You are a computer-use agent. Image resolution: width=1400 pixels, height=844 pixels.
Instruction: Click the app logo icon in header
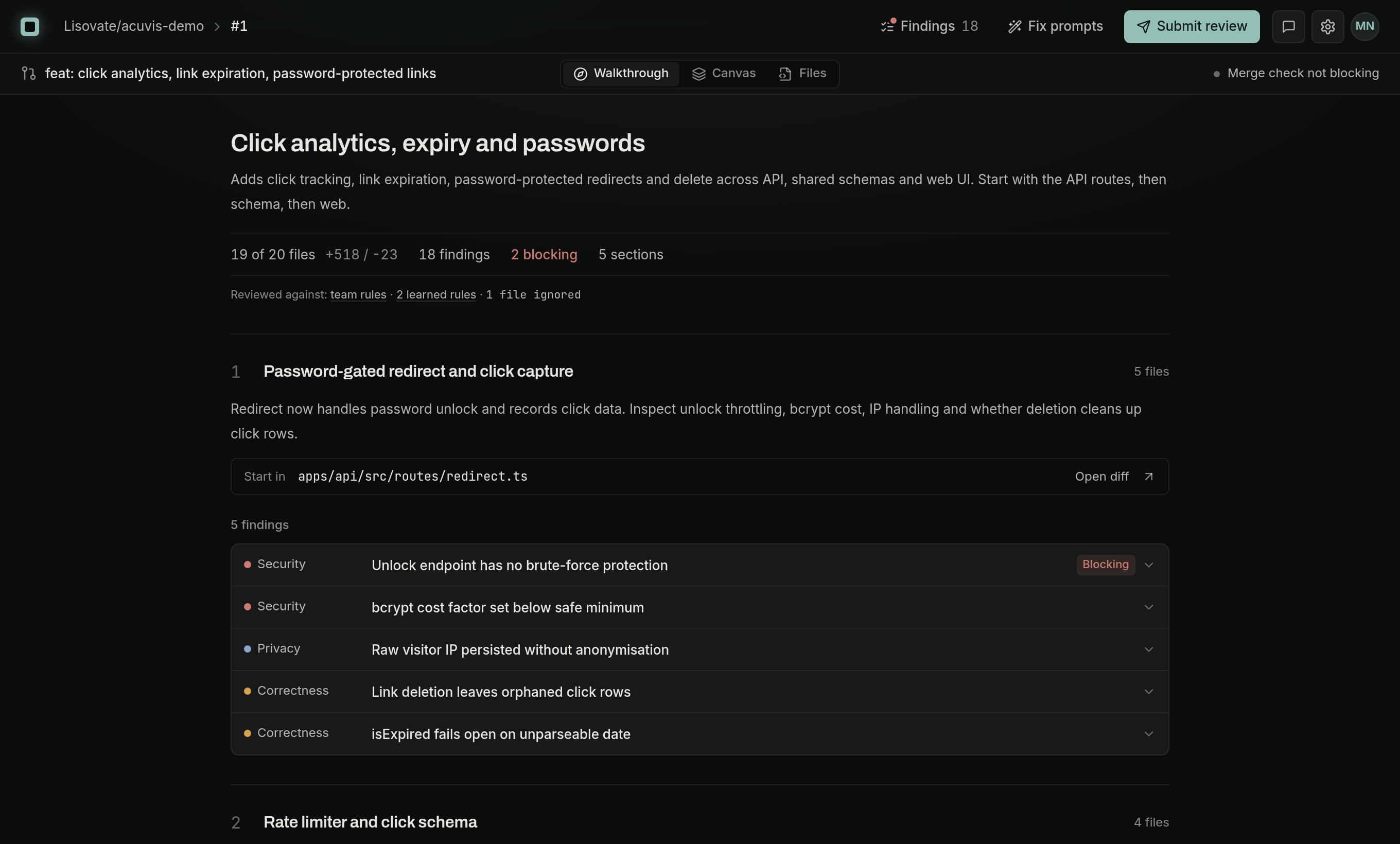click(x=29, y=26)
